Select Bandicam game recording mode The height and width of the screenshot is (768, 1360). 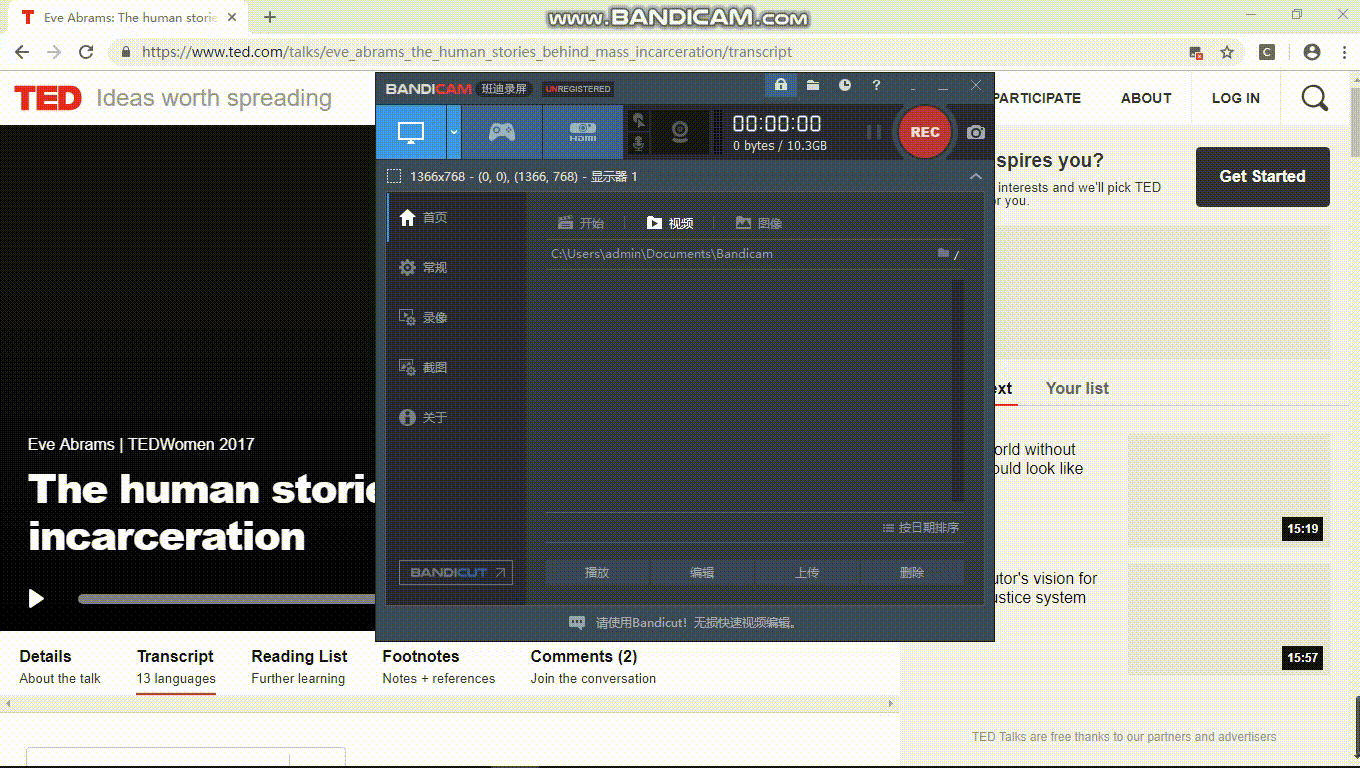(502, 132)
